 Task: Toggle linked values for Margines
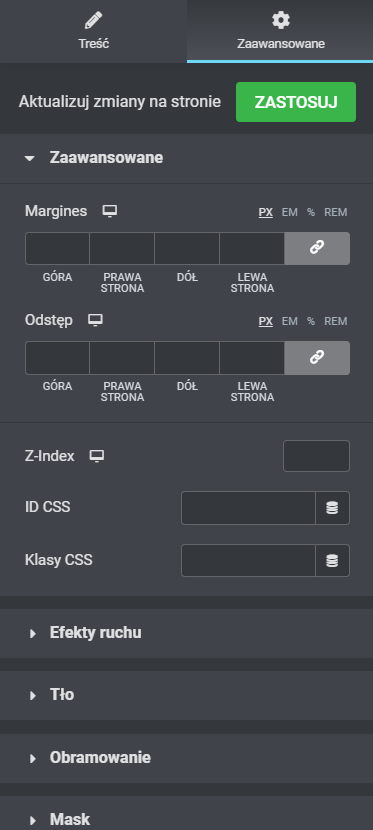coord(317,248)
